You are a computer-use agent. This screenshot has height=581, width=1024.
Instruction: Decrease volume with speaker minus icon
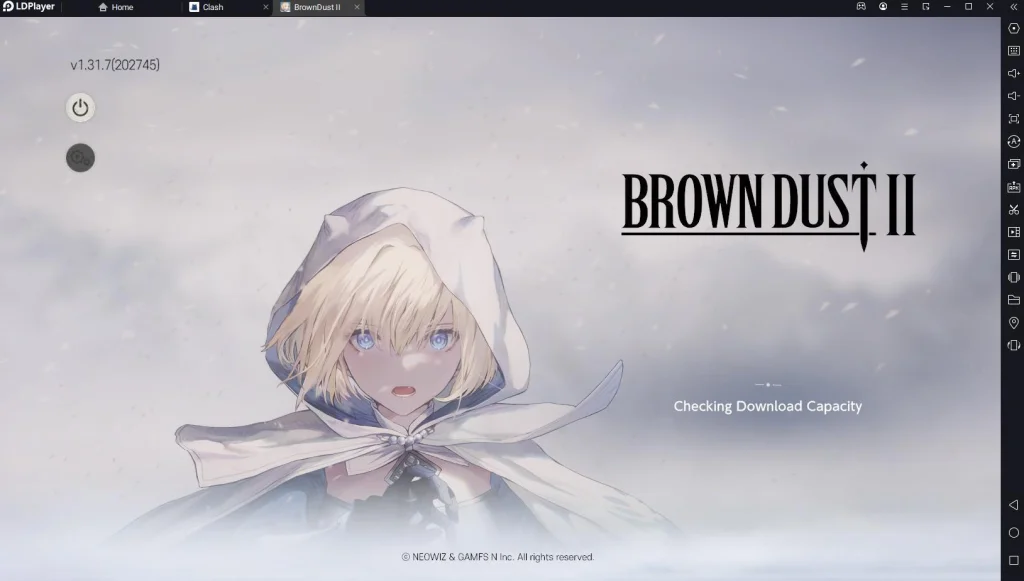click(1014, 96)
